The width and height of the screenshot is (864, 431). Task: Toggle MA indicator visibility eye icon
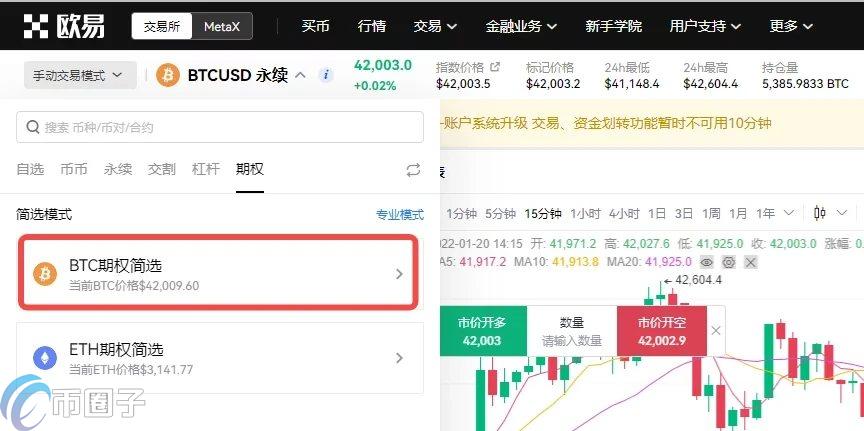click(x=706, y=262)
